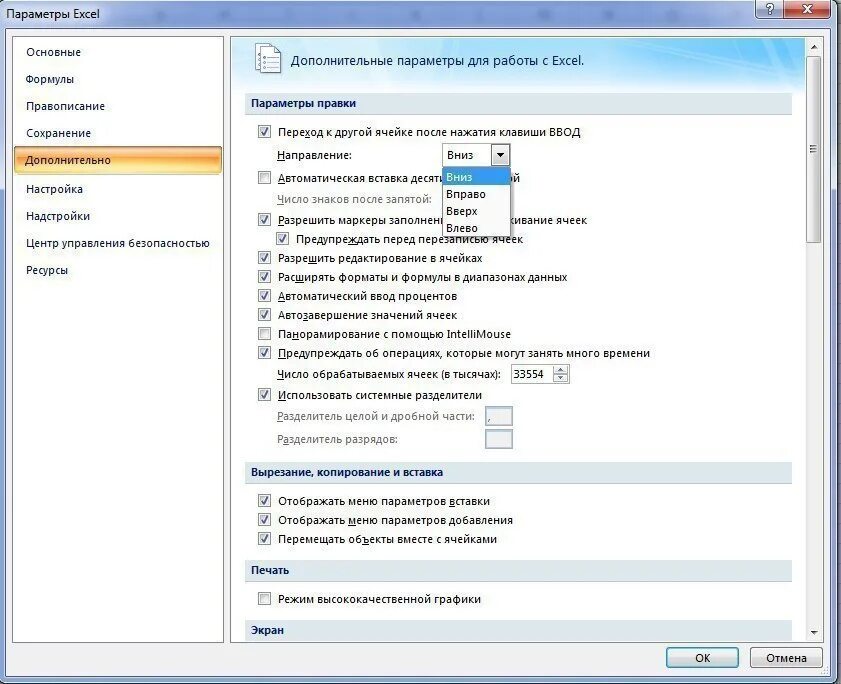Confirm settings with ОК button
841x684 pixels.
(702, 658)
